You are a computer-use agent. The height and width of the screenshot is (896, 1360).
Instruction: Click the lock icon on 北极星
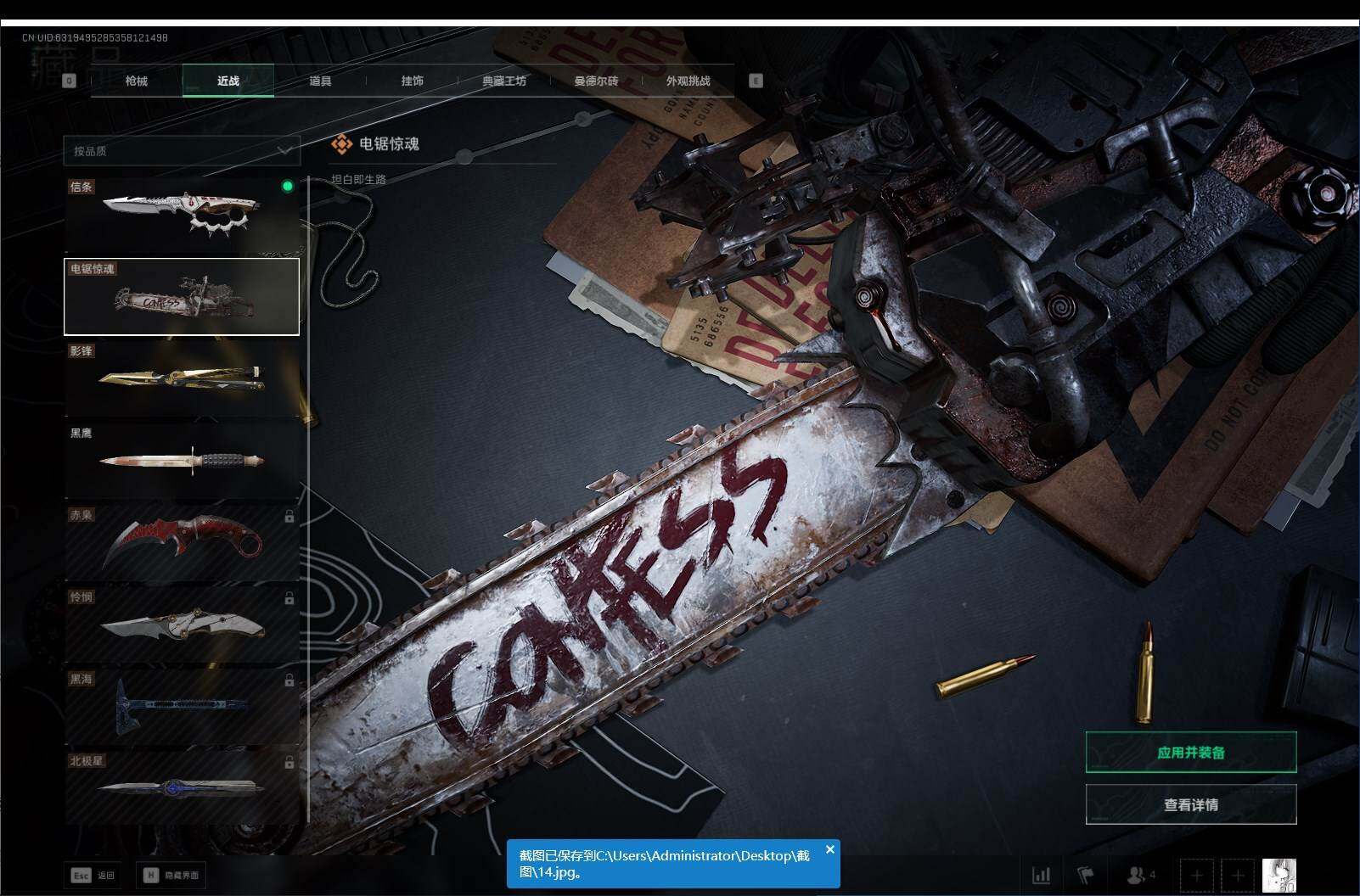(x=289, y=763)
